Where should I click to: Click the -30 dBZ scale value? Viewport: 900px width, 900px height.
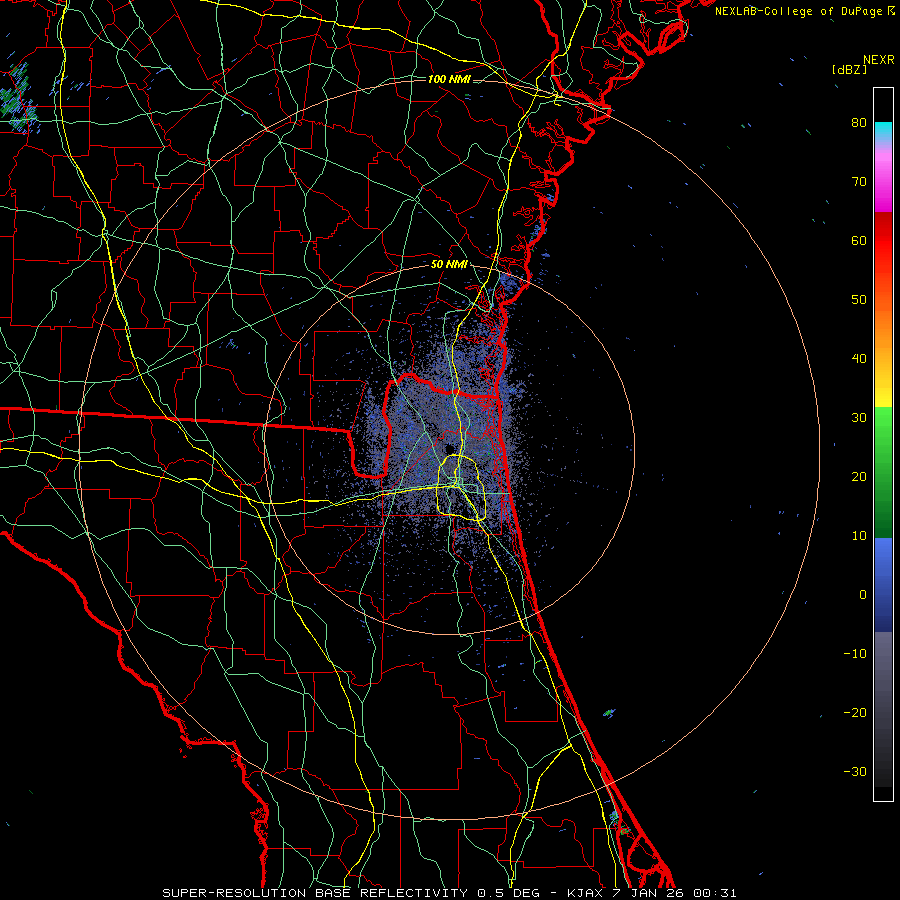(855, 772)
